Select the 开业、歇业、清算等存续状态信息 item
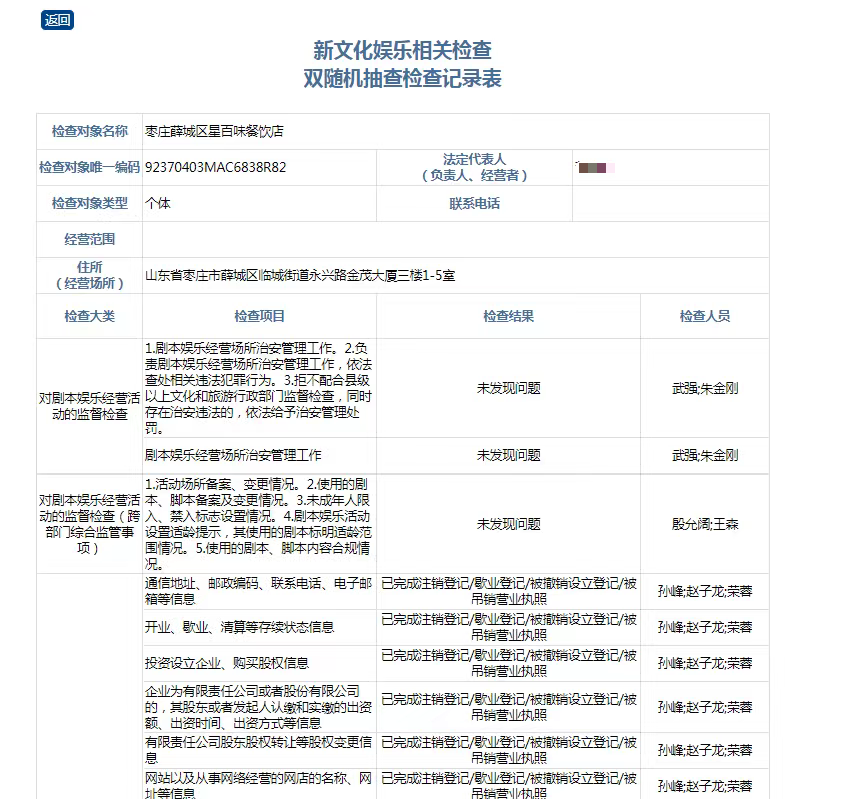Viewport: 868px width, 799px height. [x=239, y=627]
